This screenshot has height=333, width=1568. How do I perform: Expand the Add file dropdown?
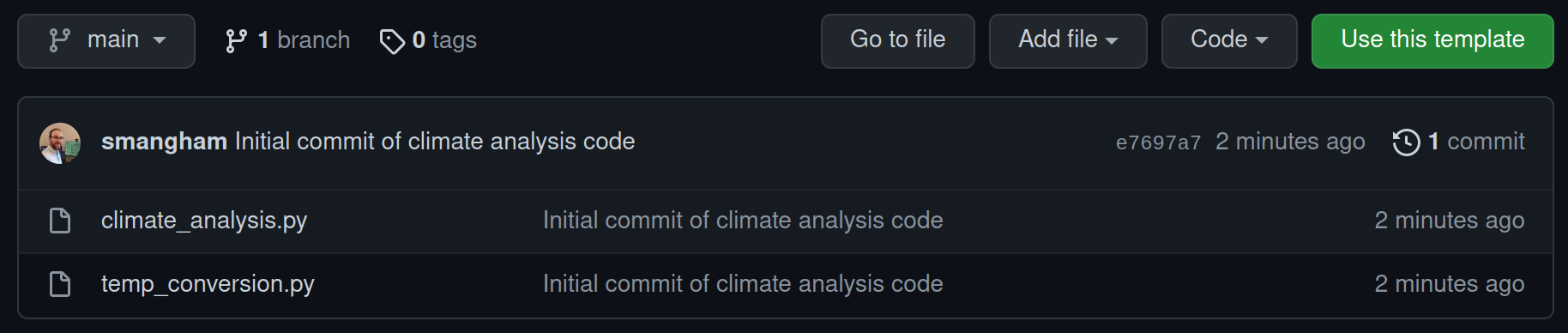point(1068,40)
